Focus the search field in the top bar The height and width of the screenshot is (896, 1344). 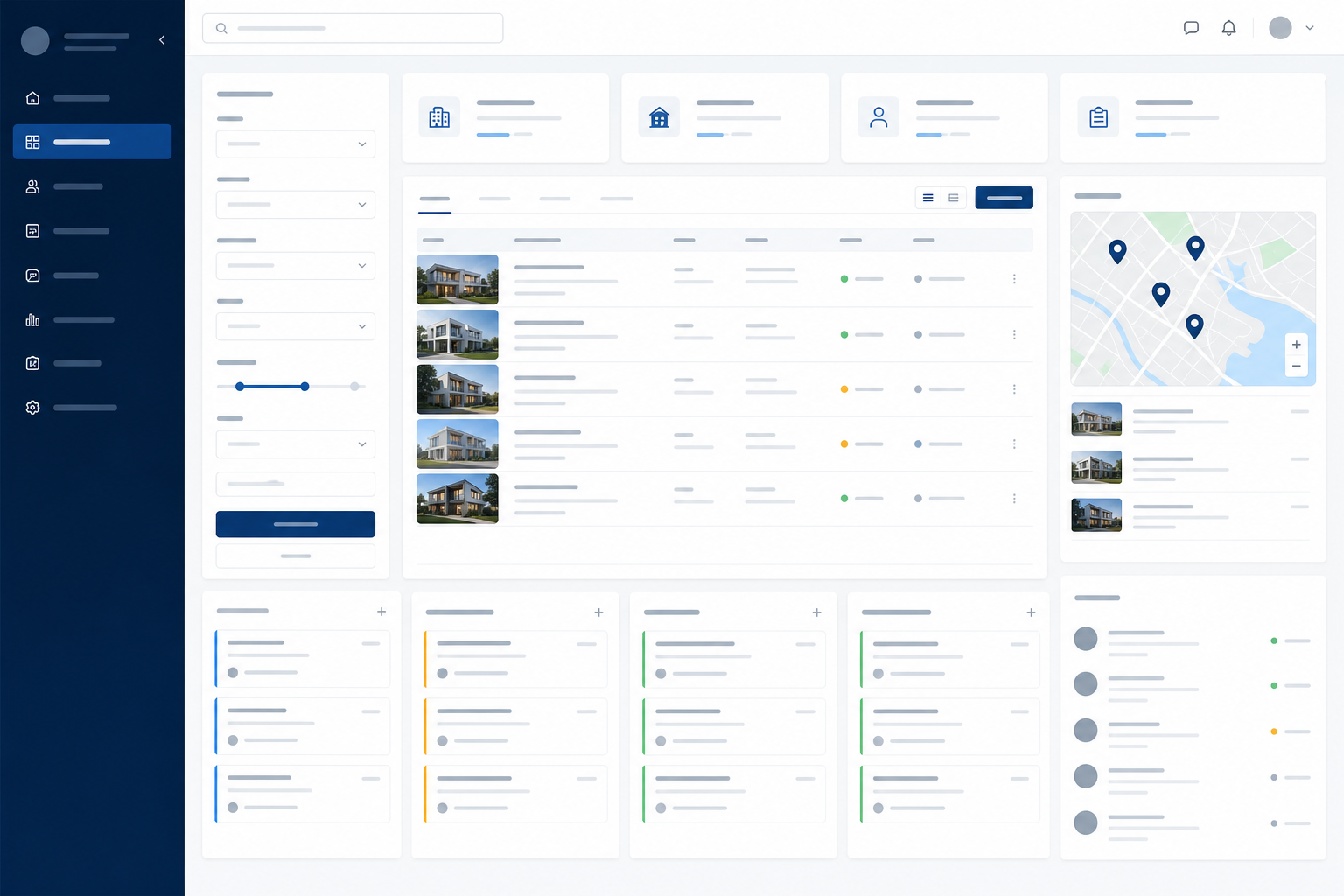353,28
